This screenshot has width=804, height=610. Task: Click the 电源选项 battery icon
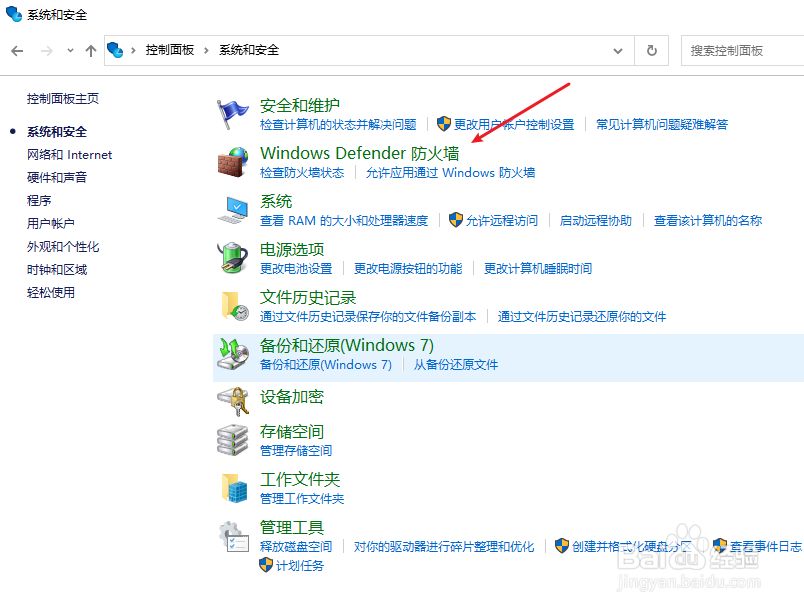tap(233, 257)
